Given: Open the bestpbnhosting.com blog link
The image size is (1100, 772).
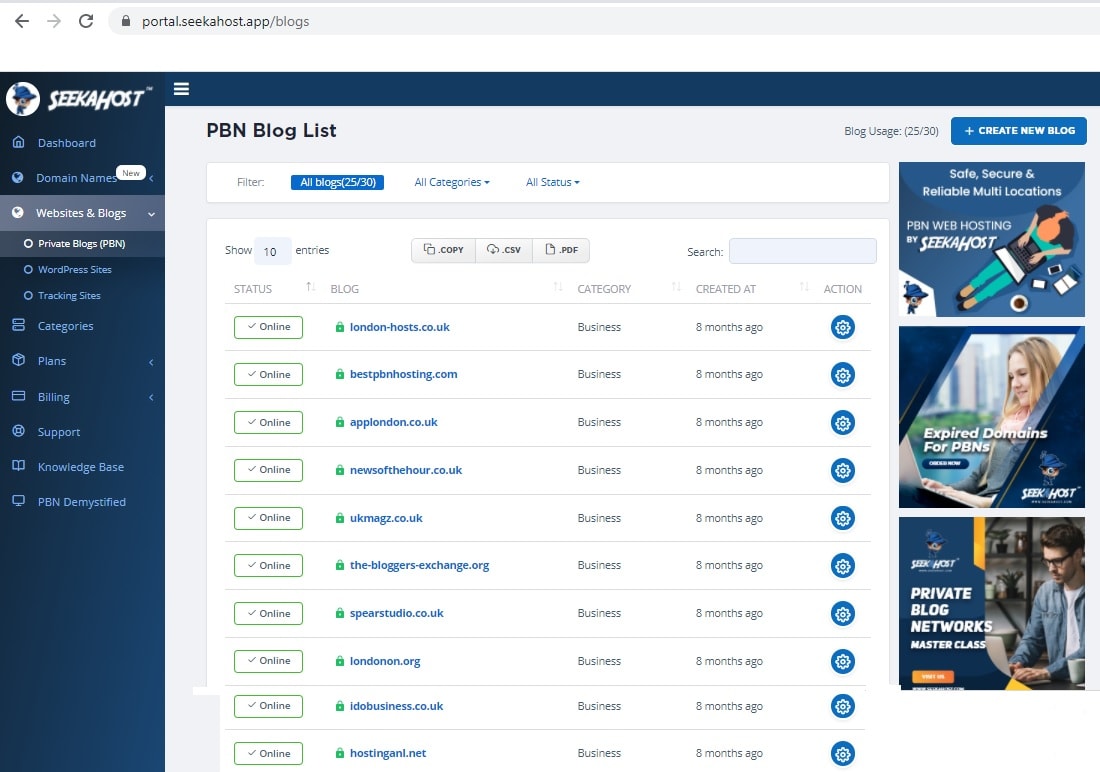Looking at the screenshot, I should (403, 374).
